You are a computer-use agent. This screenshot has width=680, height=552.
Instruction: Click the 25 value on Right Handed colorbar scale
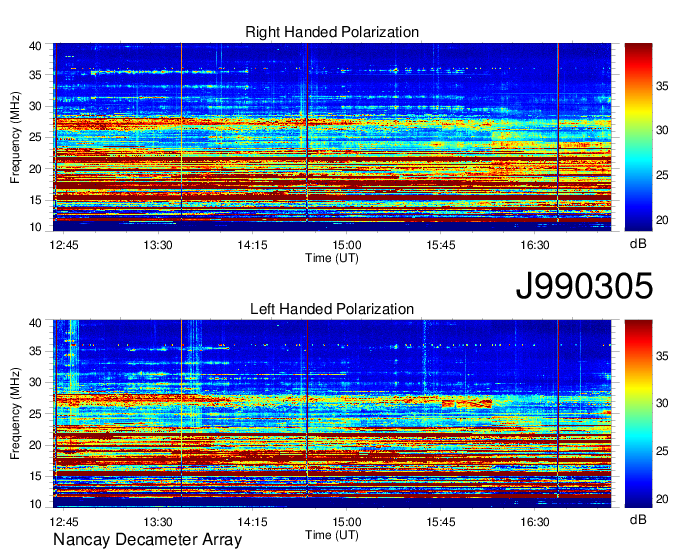(x=662, y=175)
